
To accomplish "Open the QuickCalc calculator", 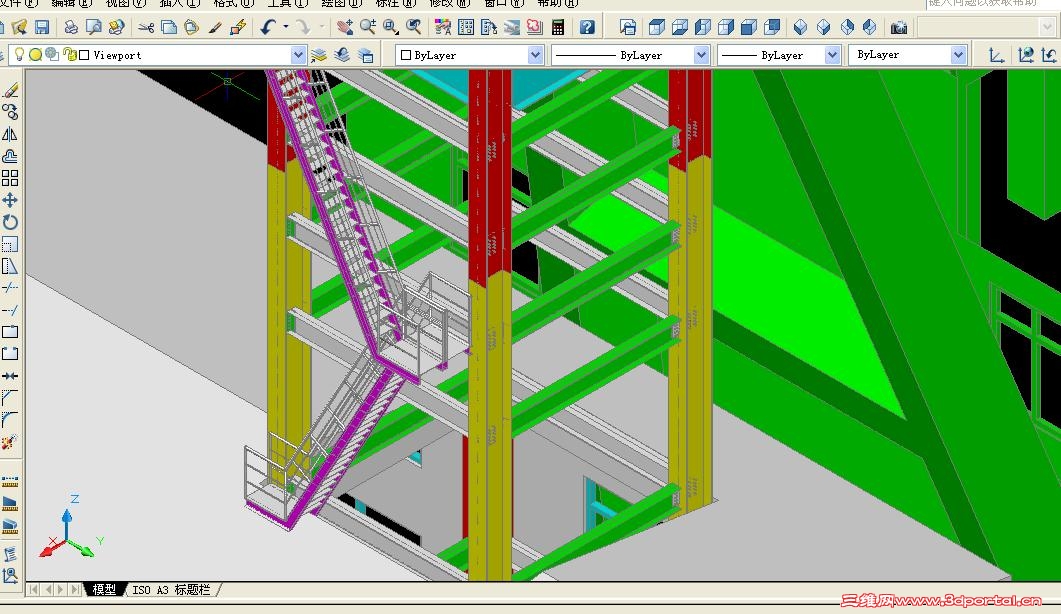I will (558, 27).
